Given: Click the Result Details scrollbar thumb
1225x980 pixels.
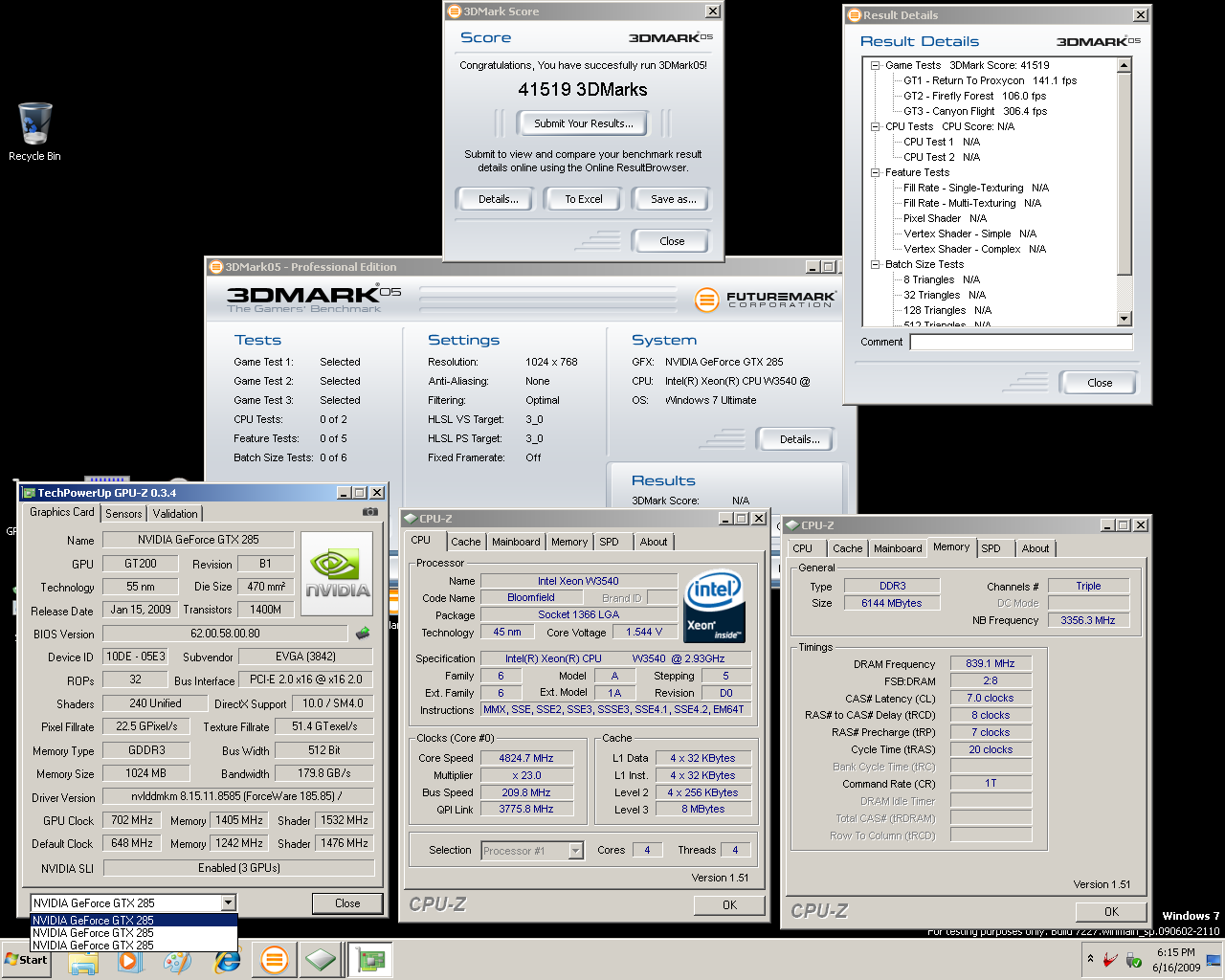Looking at the screenshot, I should click(1125, 174).
